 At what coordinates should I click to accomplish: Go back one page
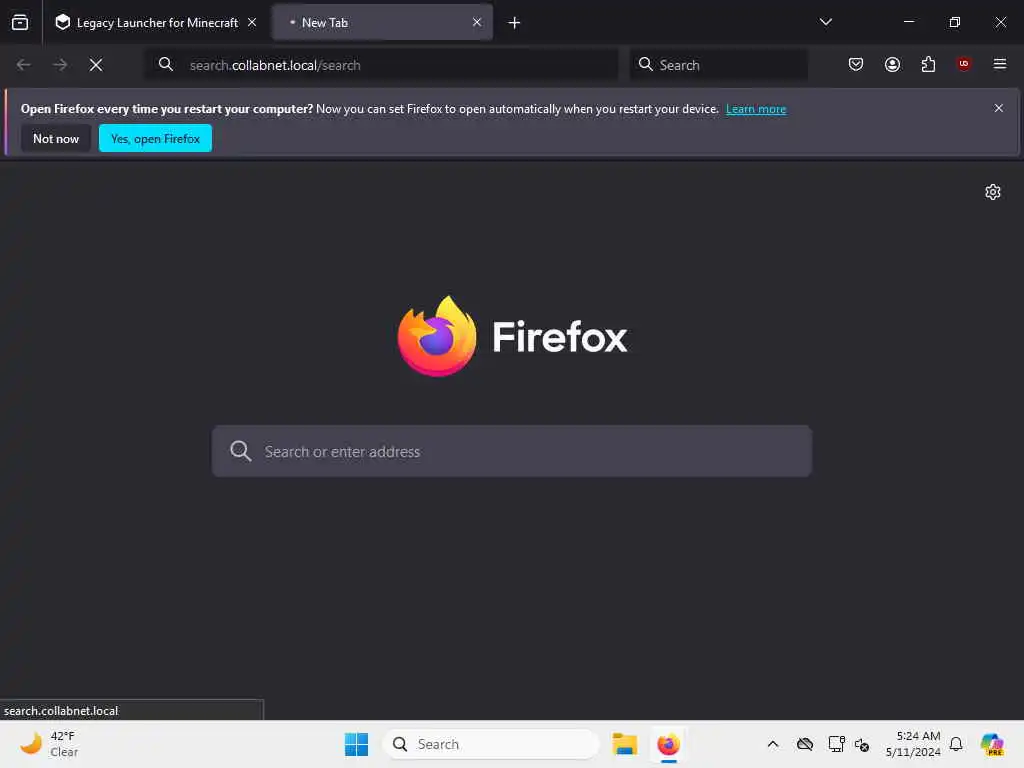point(24,65)
